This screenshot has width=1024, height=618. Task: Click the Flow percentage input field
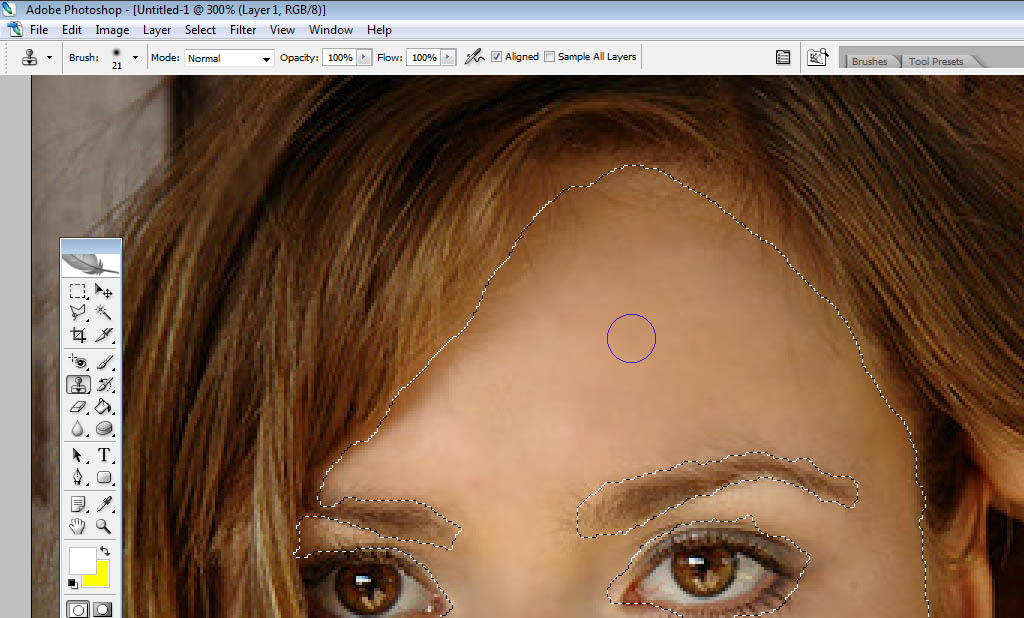click(423, 58)
